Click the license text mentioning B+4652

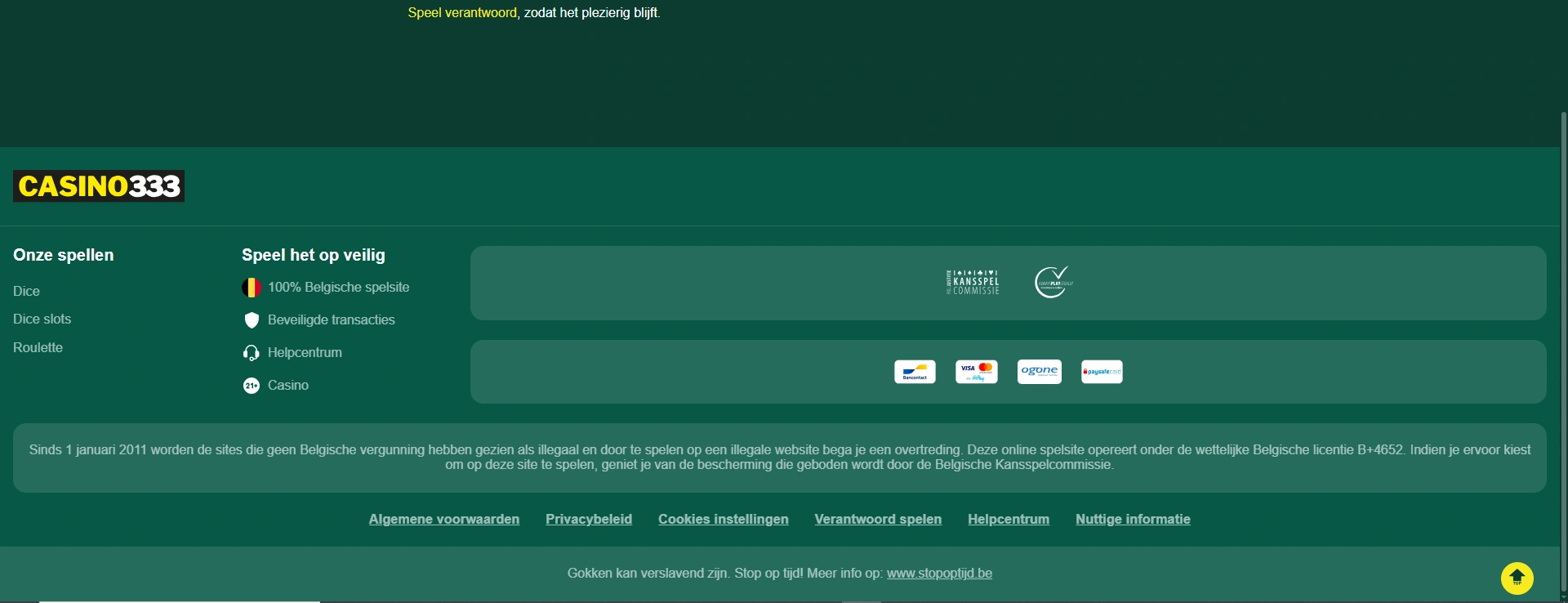[780, 457]
